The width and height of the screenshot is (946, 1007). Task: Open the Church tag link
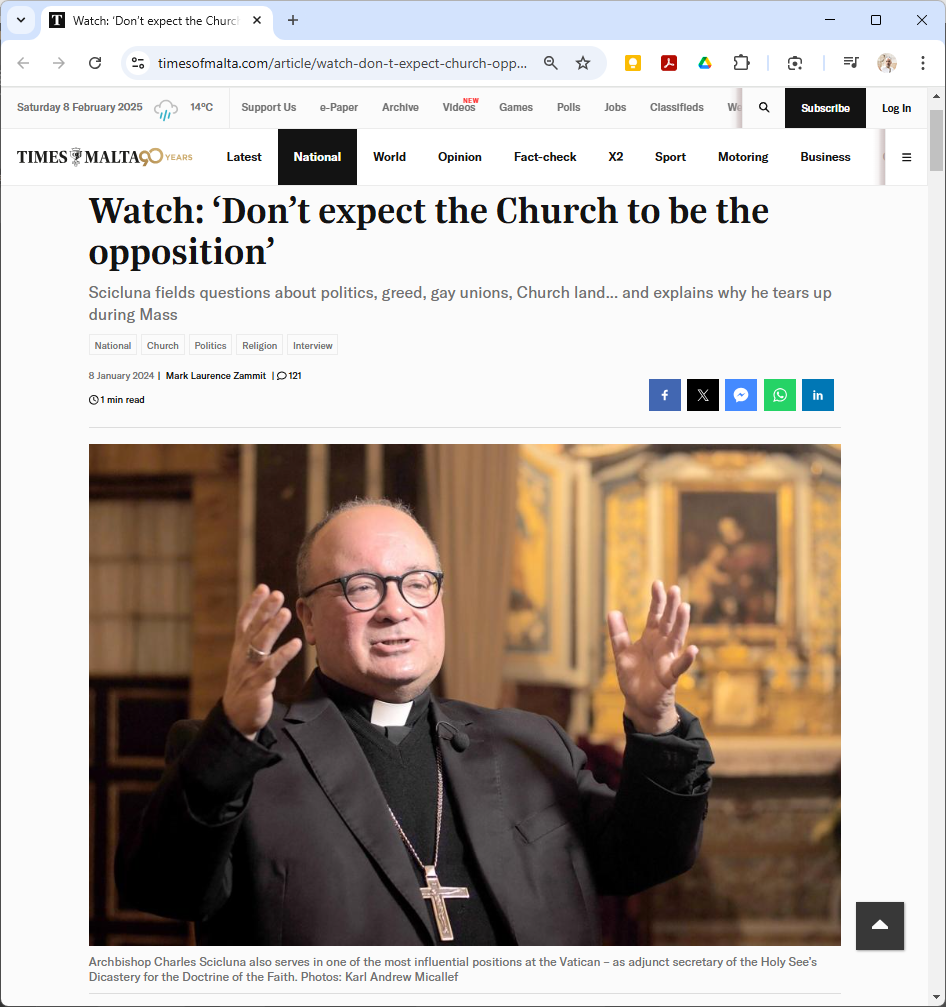click(162, 346)
